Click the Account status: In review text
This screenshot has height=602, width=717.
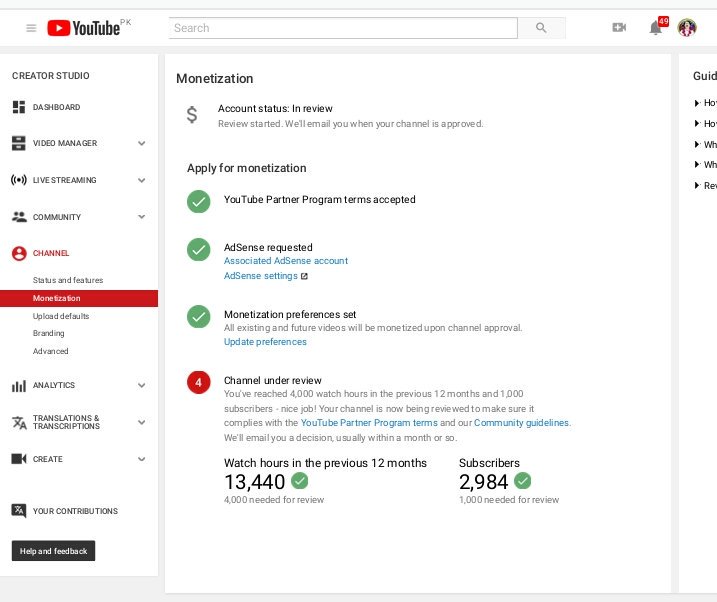[275, 108]
